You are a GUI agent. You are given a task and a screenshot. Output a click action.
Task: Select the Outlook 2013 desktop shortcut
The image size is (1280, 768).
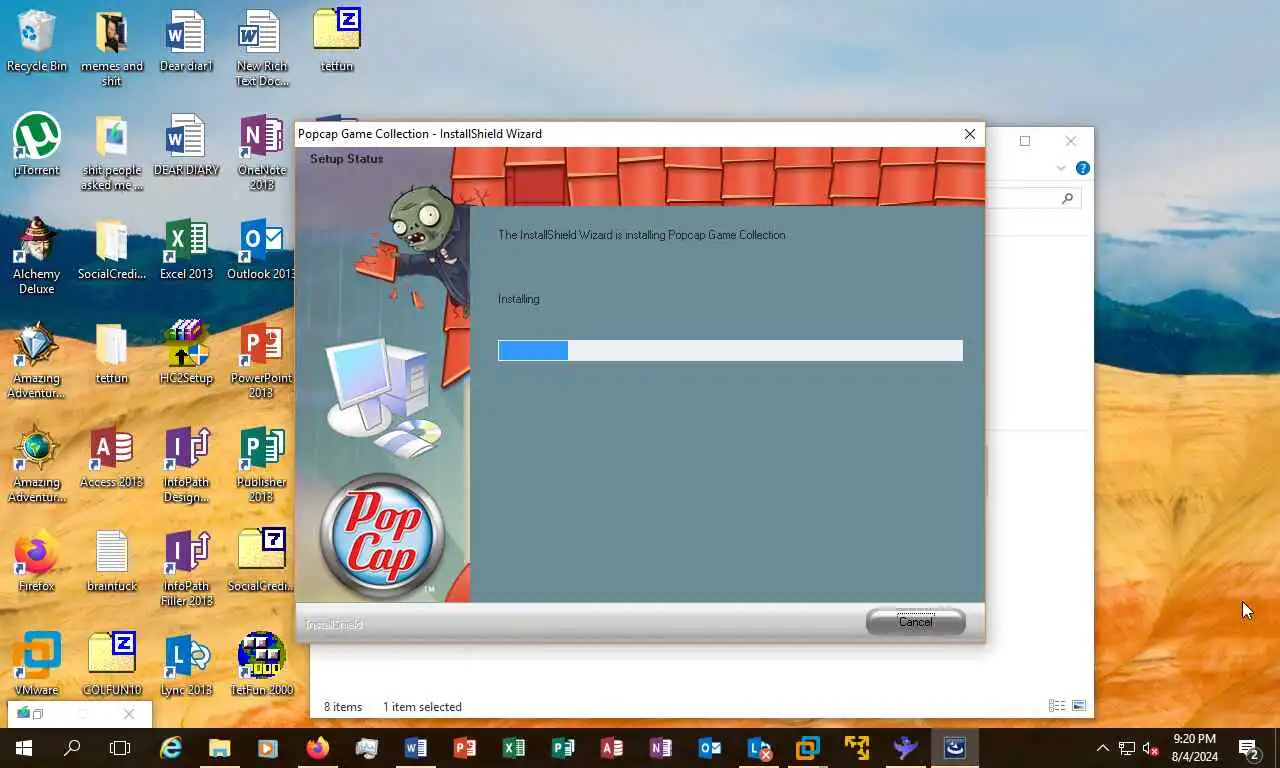(261, 249)
